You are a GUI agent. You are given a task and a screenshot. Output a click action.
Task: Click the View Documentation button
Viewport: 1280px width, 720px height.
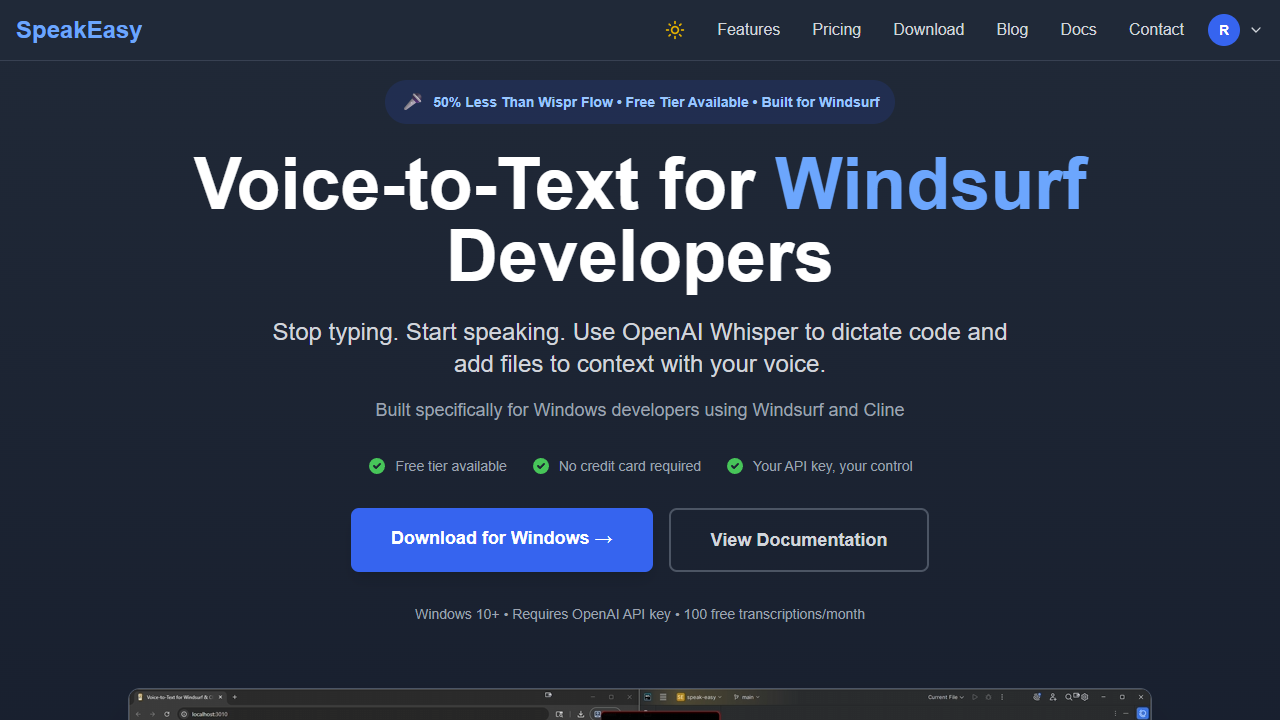coord(798,540)
